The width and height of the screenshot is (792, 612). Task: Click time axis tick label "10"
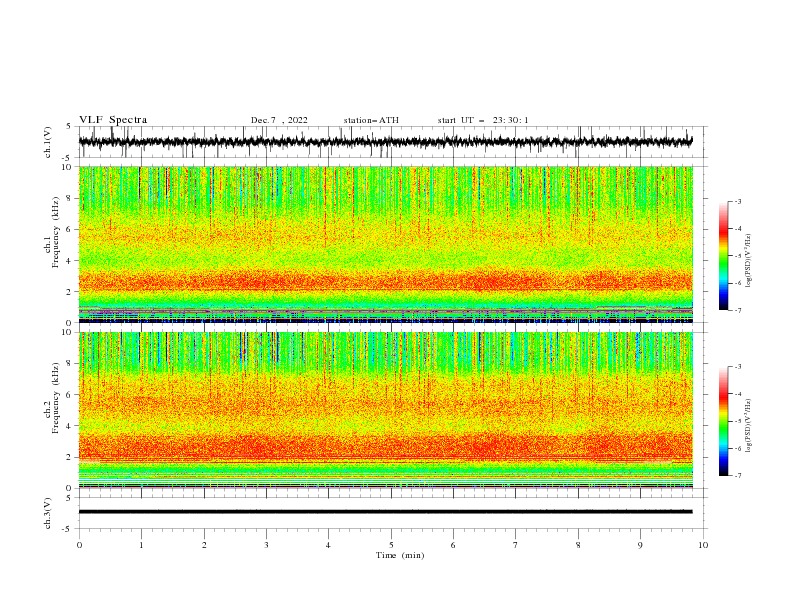(x=703, y=545)
